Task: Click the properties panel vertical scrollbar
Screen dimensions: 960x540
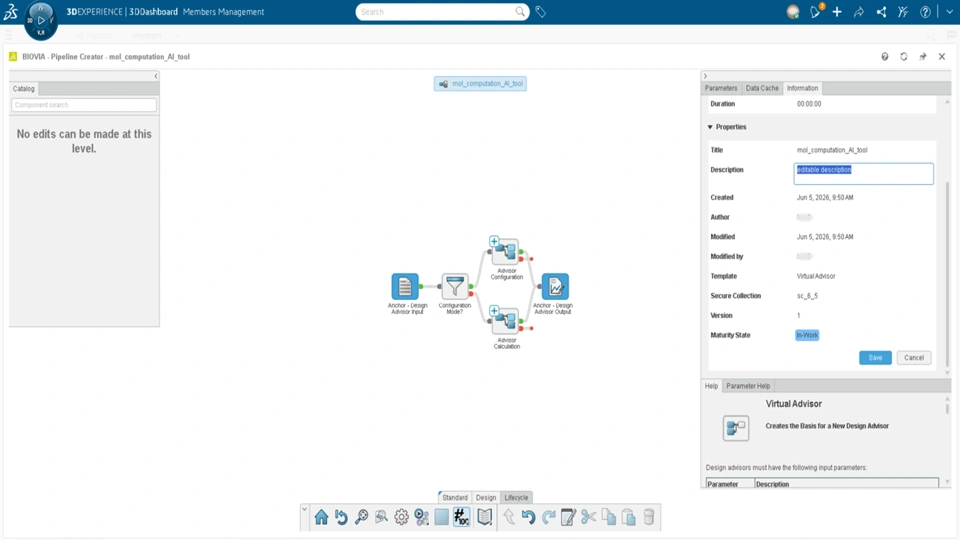Action: click(x=948, y=272)
